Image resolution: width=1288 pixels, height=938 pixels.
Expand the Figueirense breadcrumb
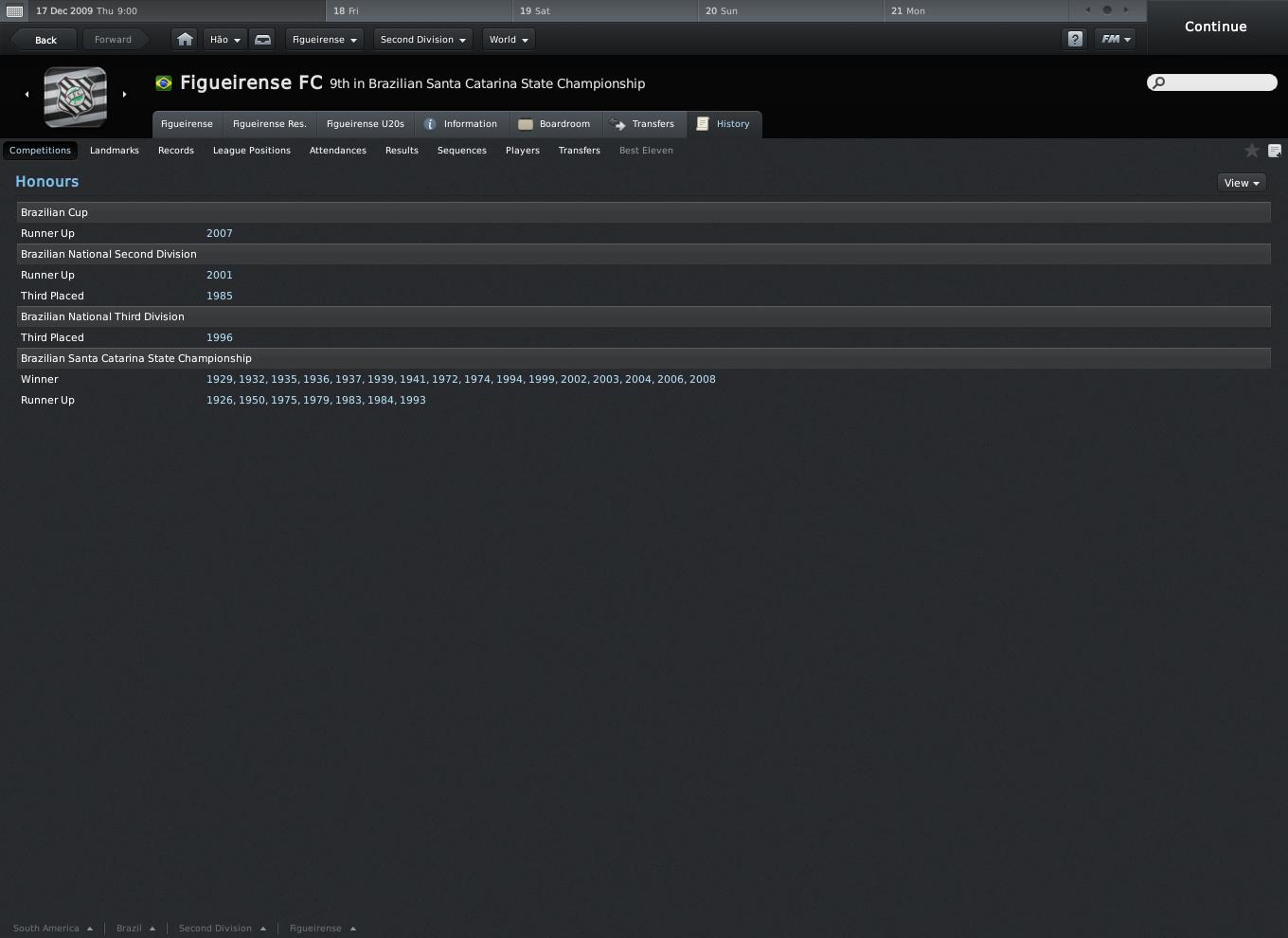[323, 929]
